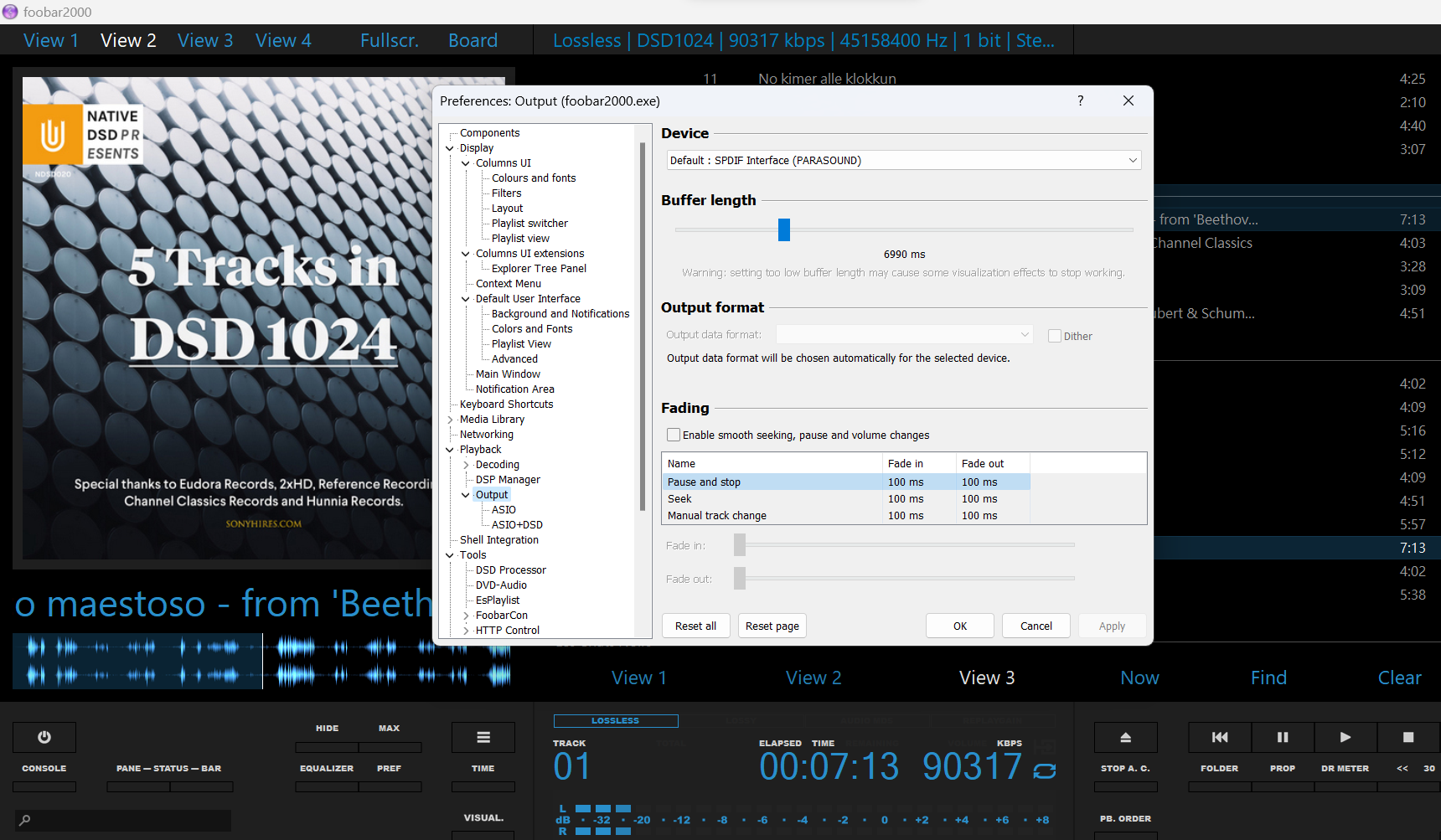Expand the Media Library tree node
Viewport: 1441px width, 840px height.
click(450, 420)
